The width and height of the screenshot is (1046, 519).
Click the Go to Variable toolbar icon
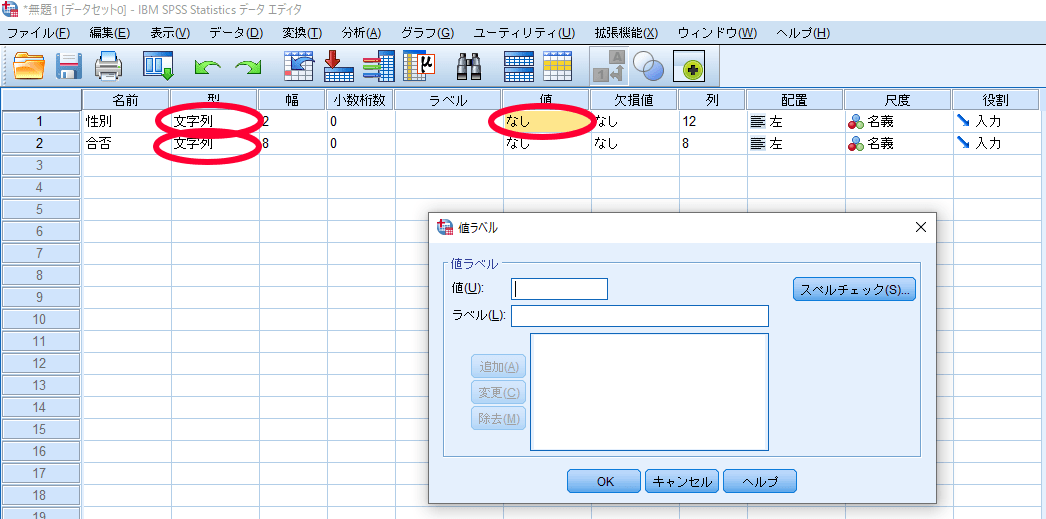coord(338,66)
